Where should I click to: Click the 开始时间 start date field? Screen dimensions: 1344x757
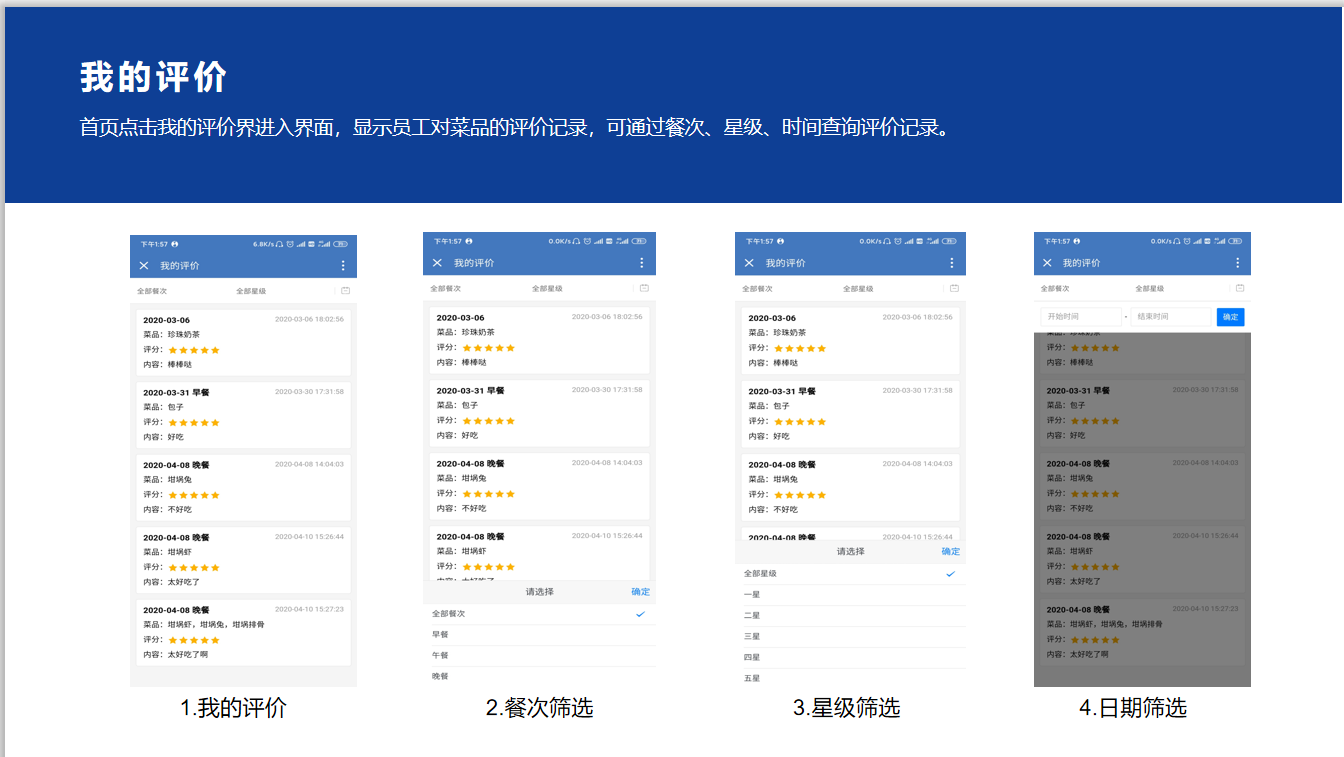point(1081,317)
